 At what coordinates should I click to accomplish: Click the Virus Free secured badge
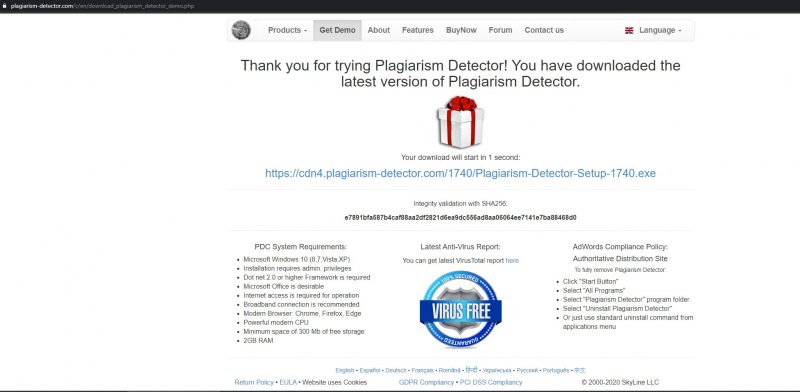click(460, 309)
